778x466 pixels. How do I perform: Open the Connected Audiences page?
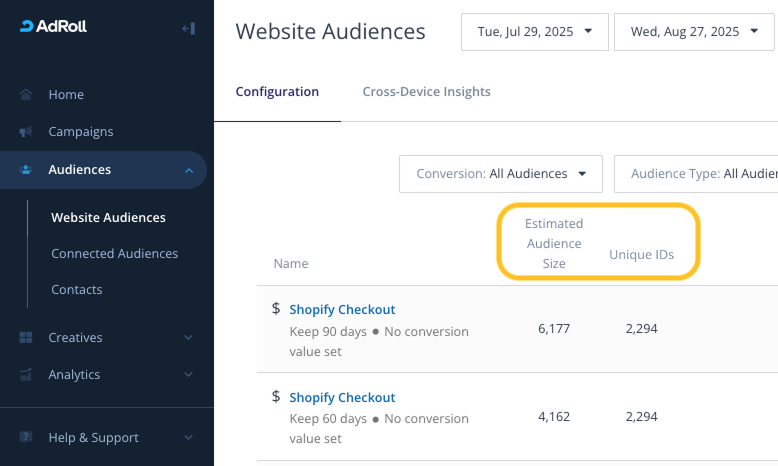114,254
